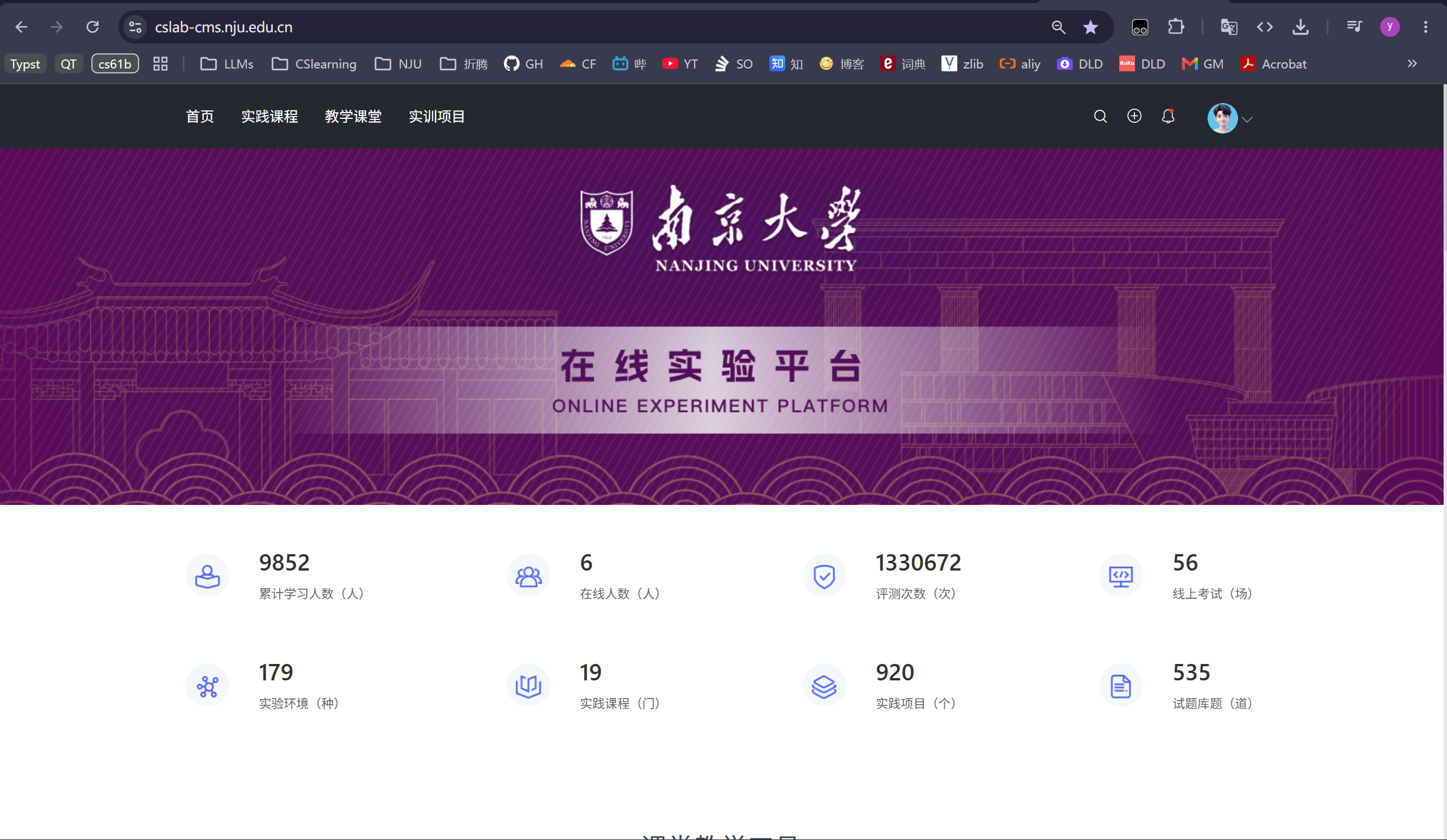Click the apps grid icon in bookmarks bar
Image resolution: width=1447 pixels, height=840 pixels.
(160, 64)
